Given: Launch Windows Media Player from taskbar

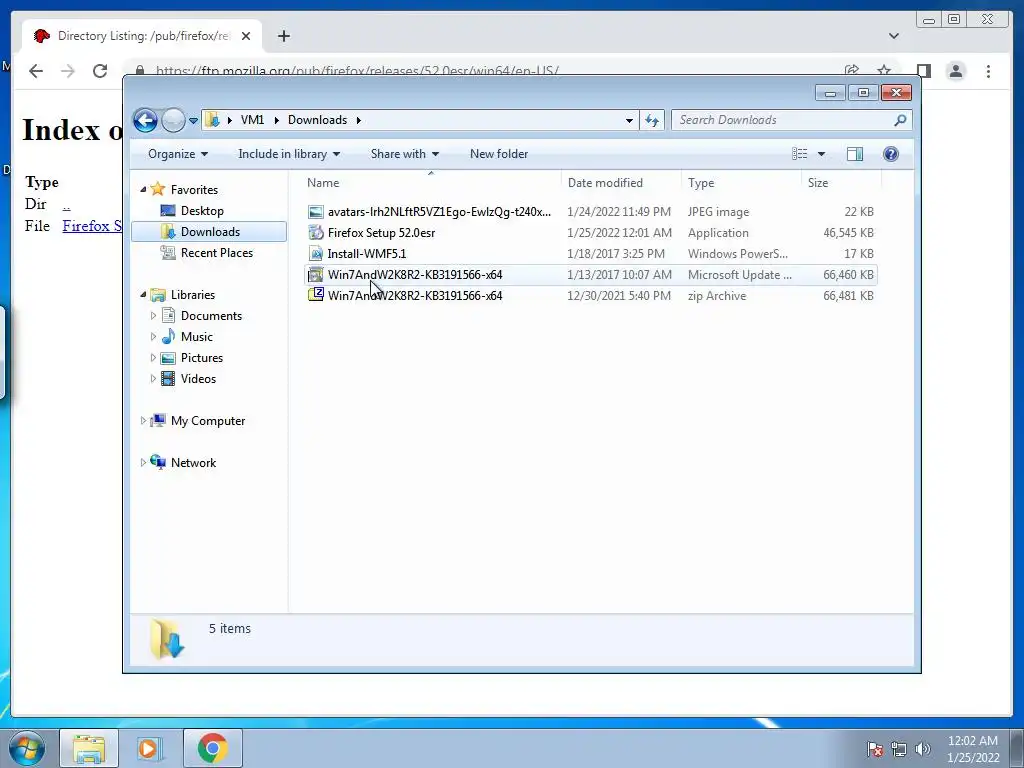Looking at the screenshot, I should click(149, 748).
